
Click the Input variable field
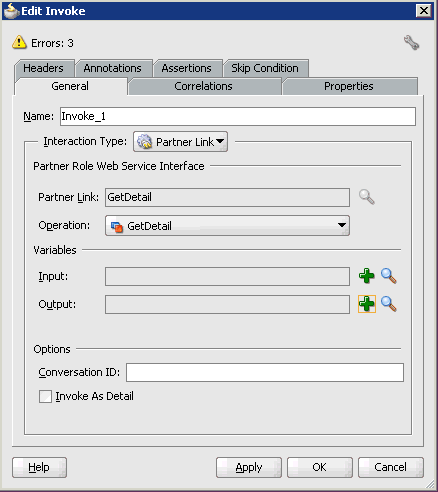coord(227,276)
